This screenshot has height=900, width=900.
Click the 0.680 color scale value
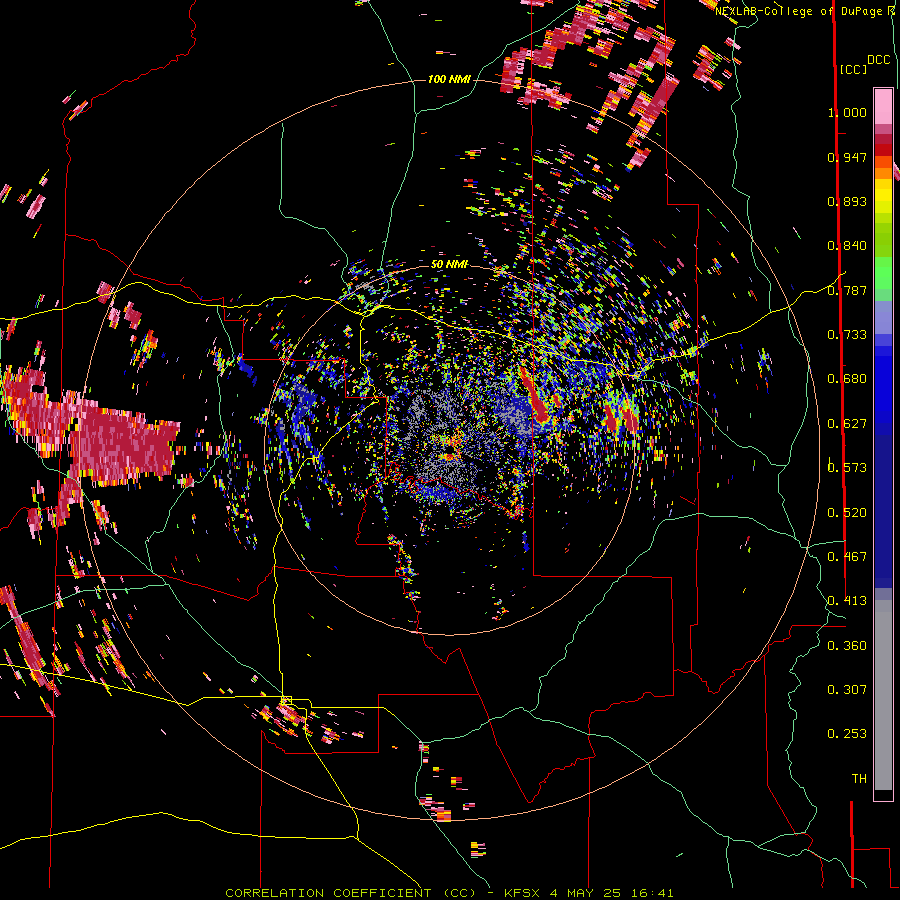pos(847,379)
